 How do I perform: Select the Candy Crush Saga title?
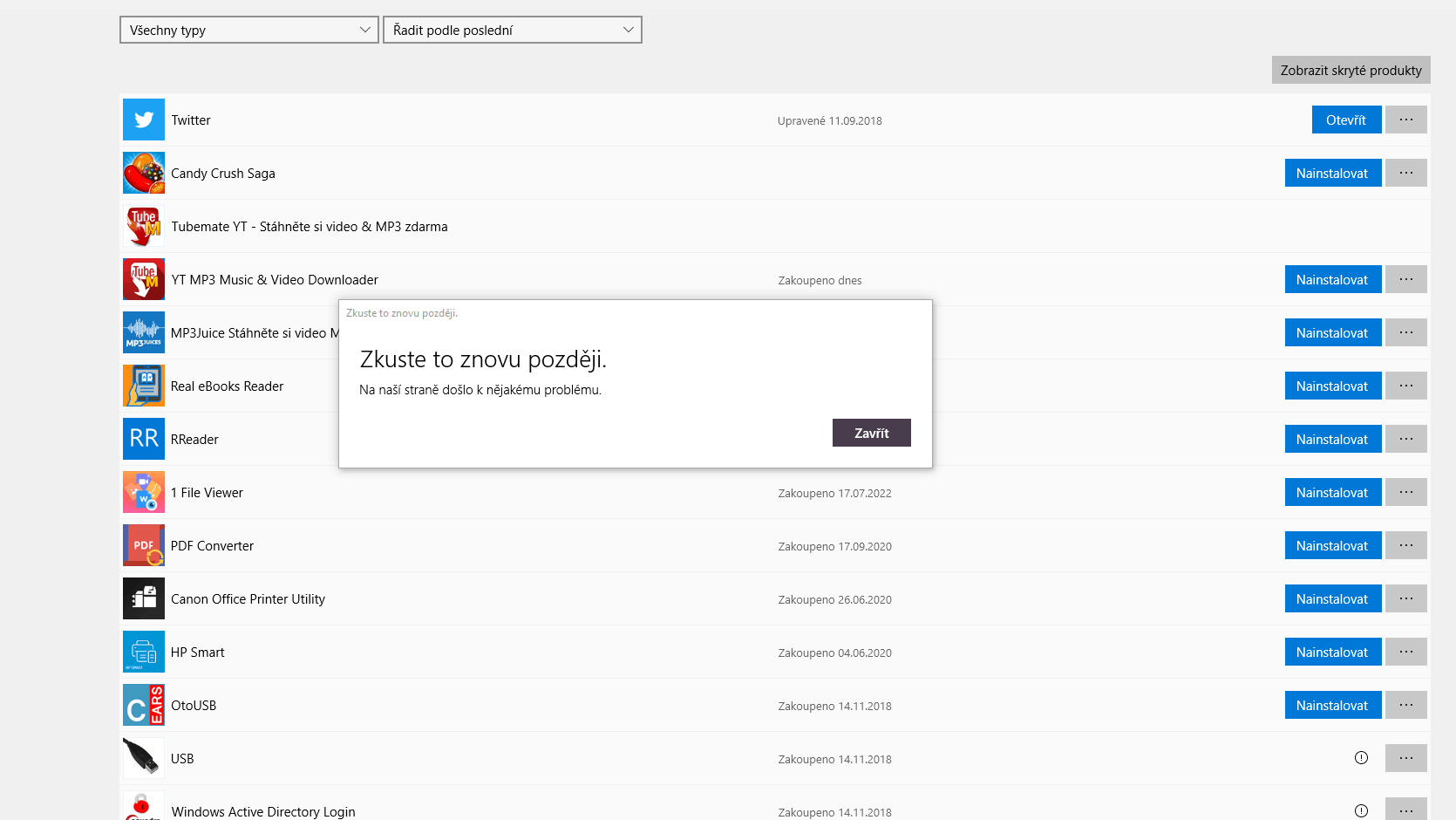[223, 174]
